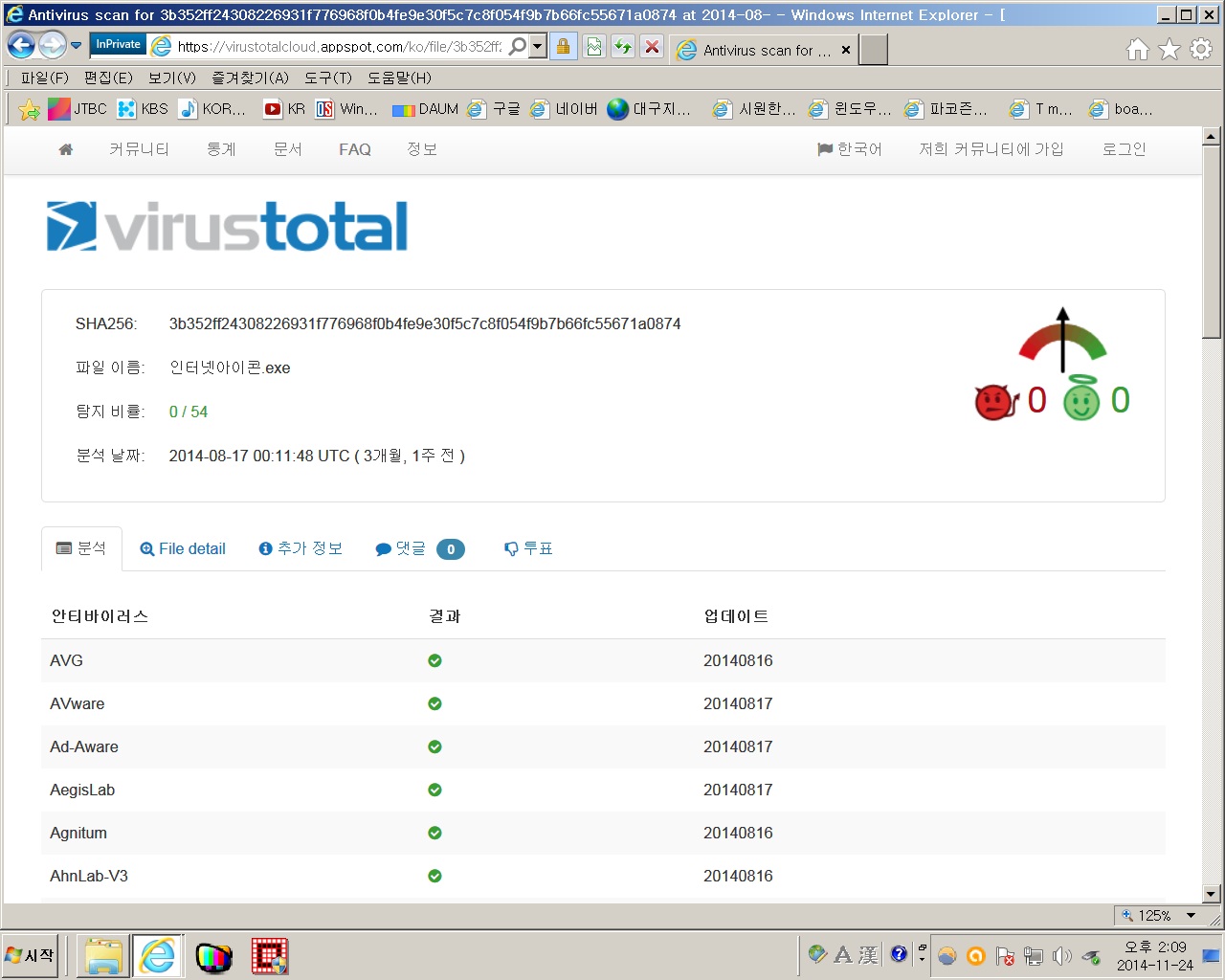The height and width of the screenshot is (980, 1225).
Task: Switch to the File detail tab
Action: pyautogui.click(x=183, y=548)
